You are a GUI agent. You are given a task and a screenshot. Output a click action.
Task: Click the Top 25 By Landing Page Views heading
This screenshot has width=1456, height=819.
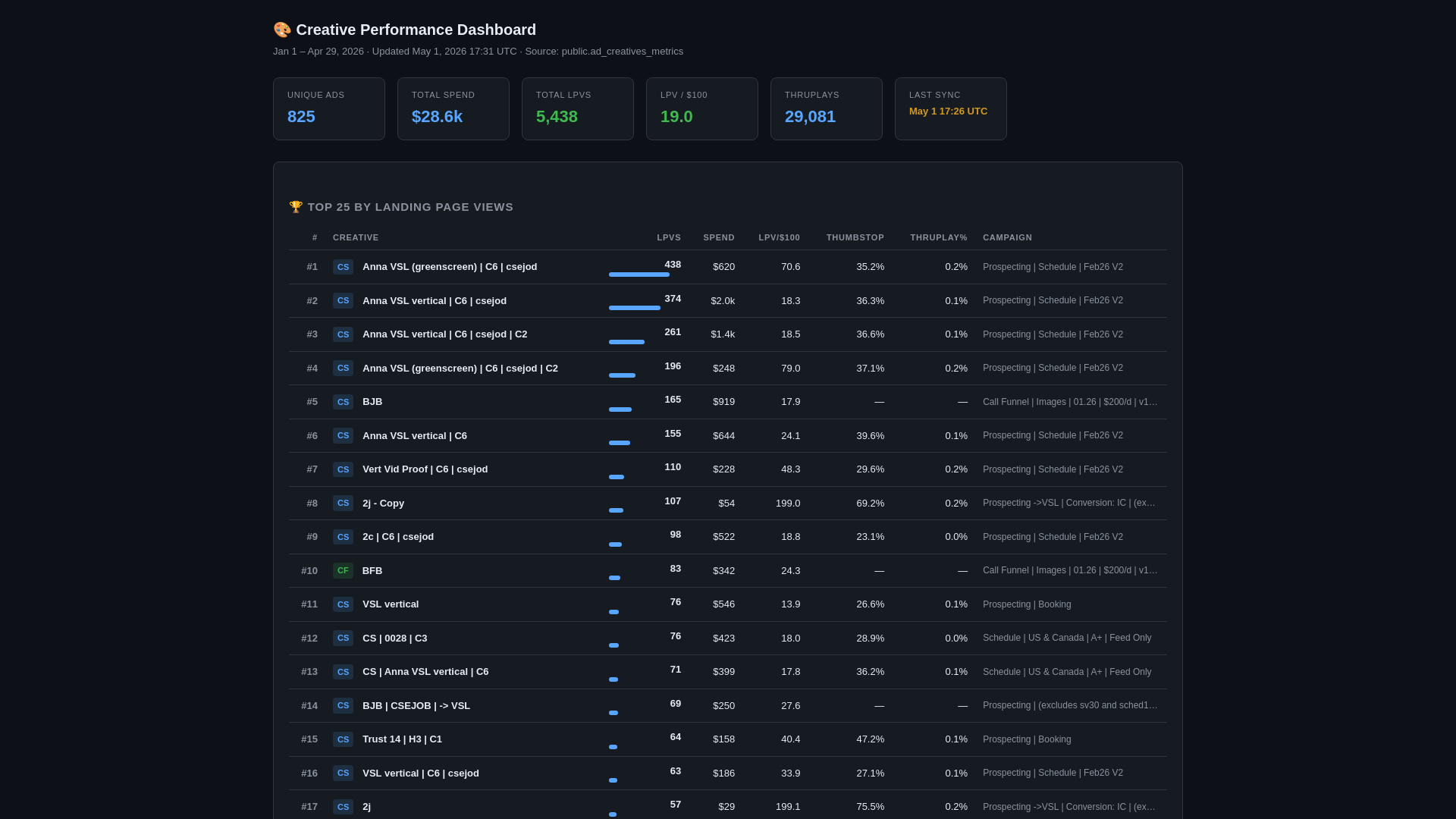(x=410, y=207)
